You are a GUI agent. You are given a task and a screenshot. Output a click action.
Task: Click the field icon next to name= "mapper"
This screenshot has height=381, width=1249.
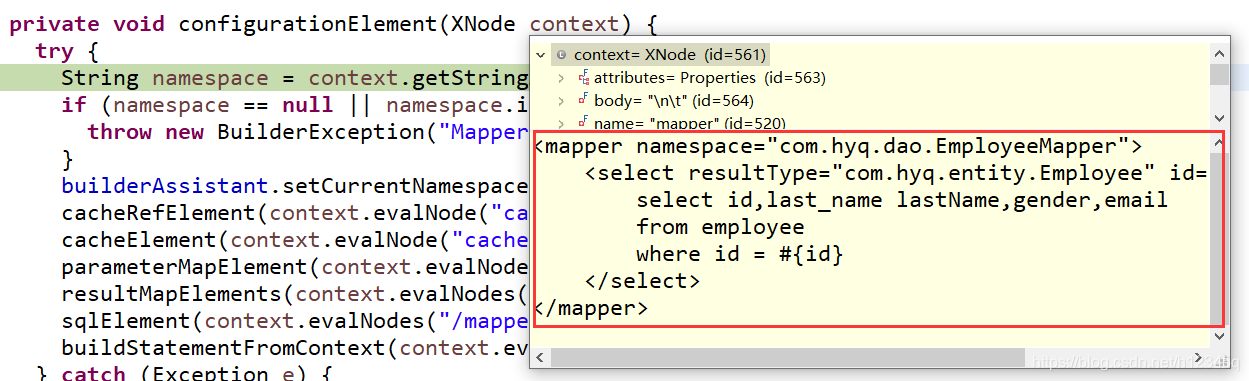[584, 122]
